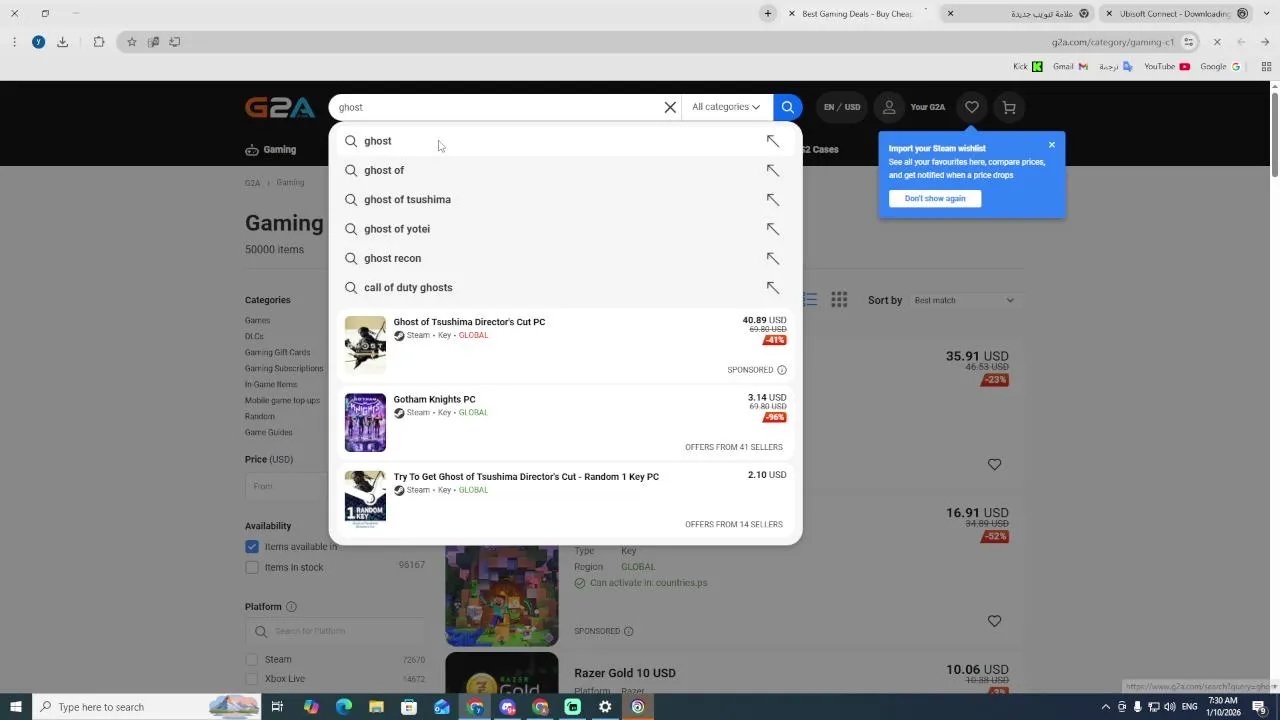Open browser extensions puzzle icon

tap(99, 42)
